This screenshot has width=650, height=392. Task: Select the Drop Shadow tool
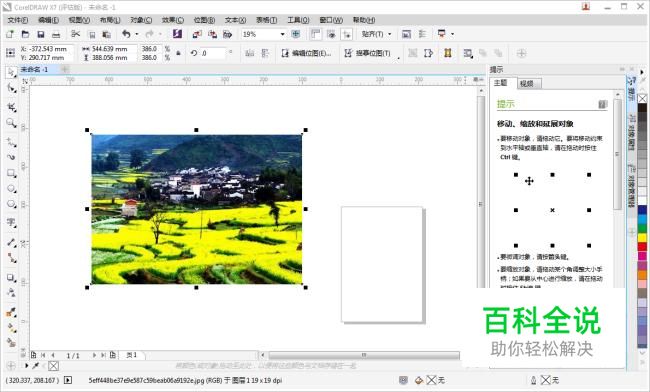point(11,278)
